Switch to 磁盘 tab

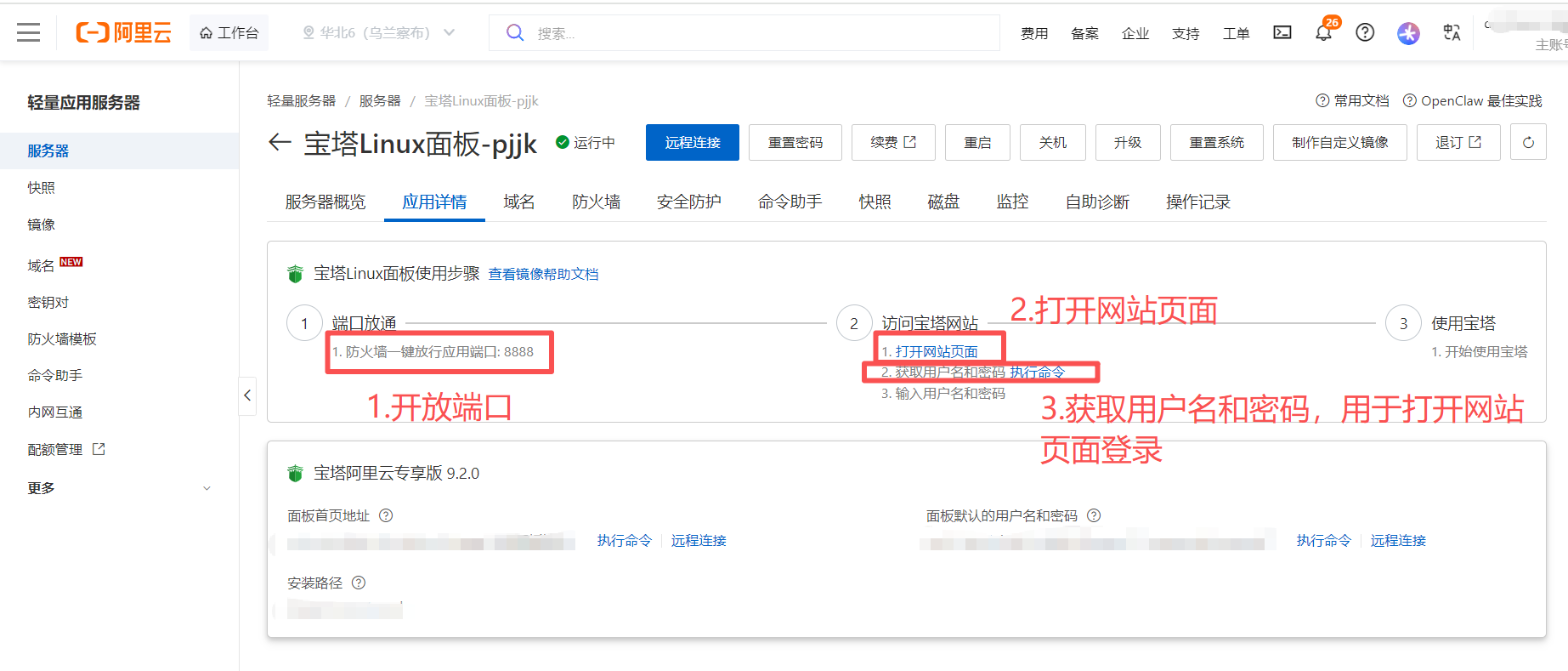point(943,202)
